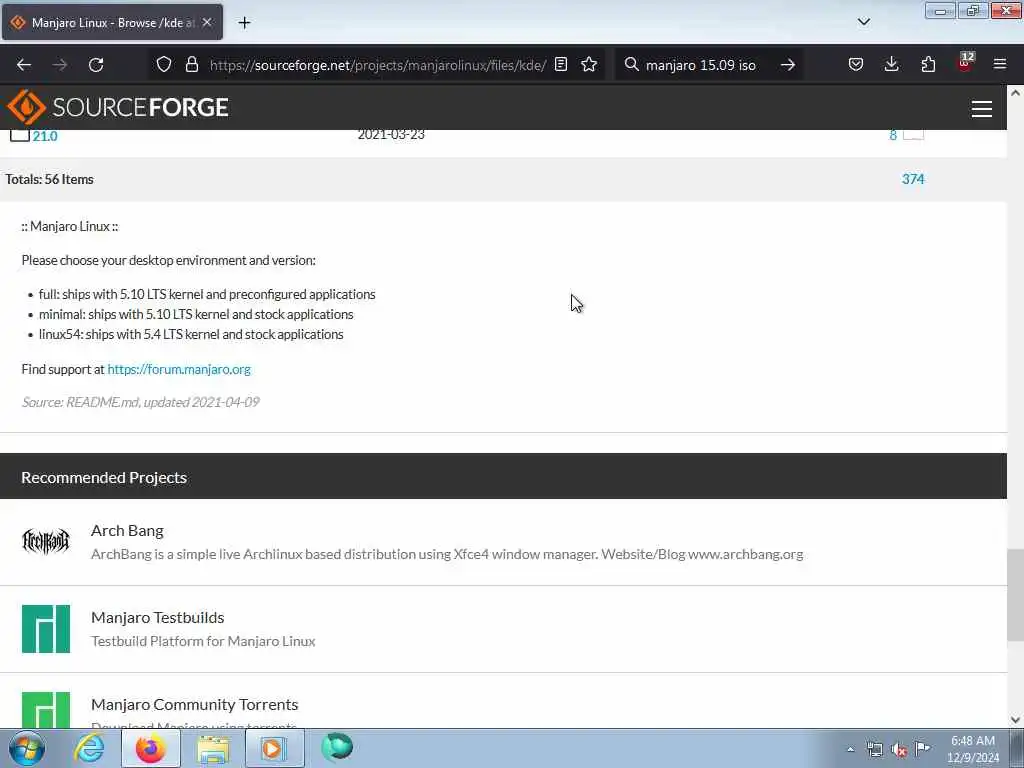Open the Action Center flag icon

922,748
